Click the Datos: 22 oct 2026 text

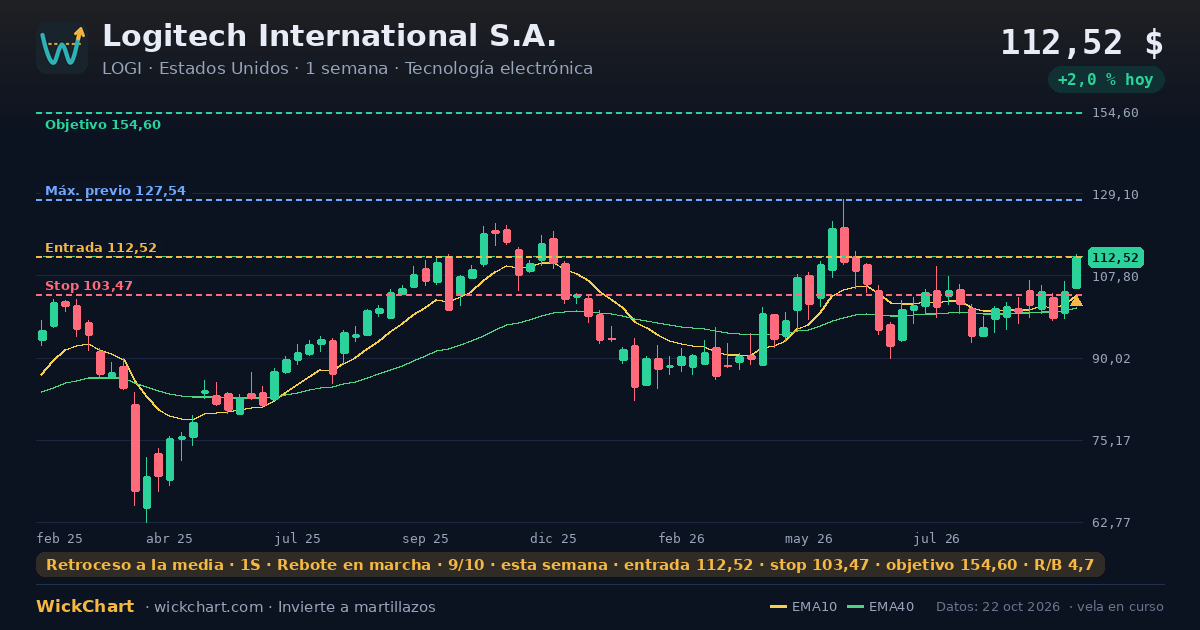[x=1000, y=607]
